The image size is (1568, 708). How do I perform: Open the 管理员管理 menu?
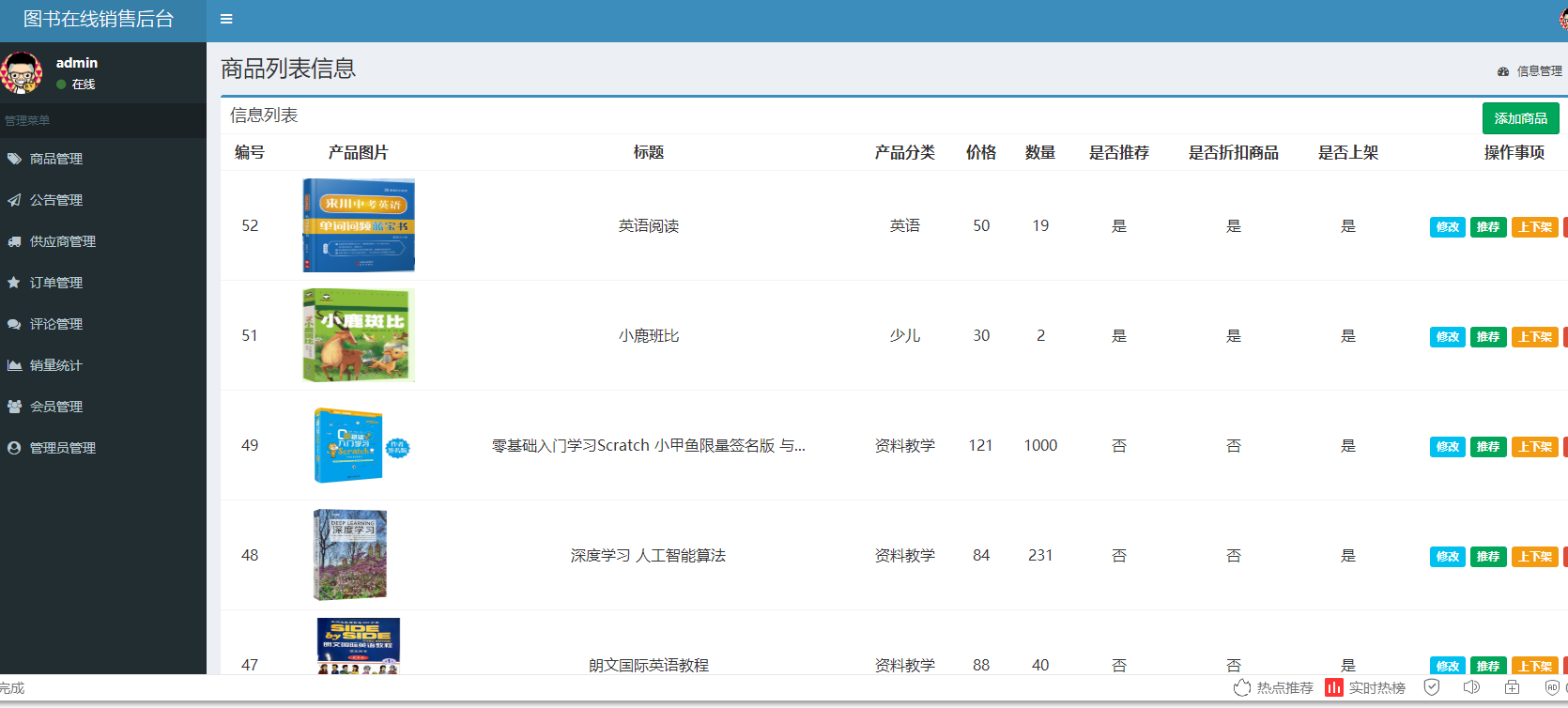pos(103,448)
